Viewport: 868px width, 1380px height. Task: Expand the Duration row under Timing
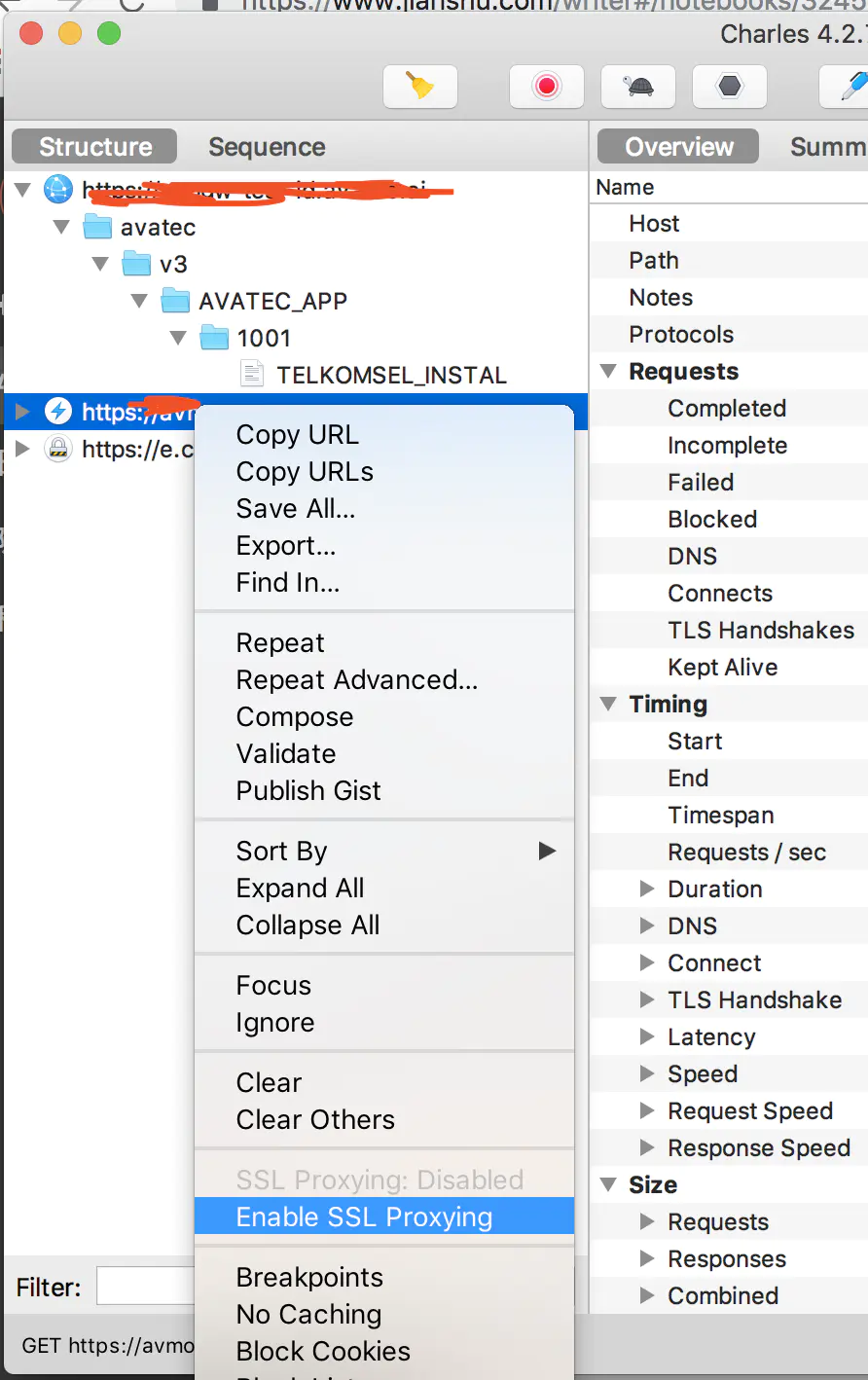[x=647, y=889]
